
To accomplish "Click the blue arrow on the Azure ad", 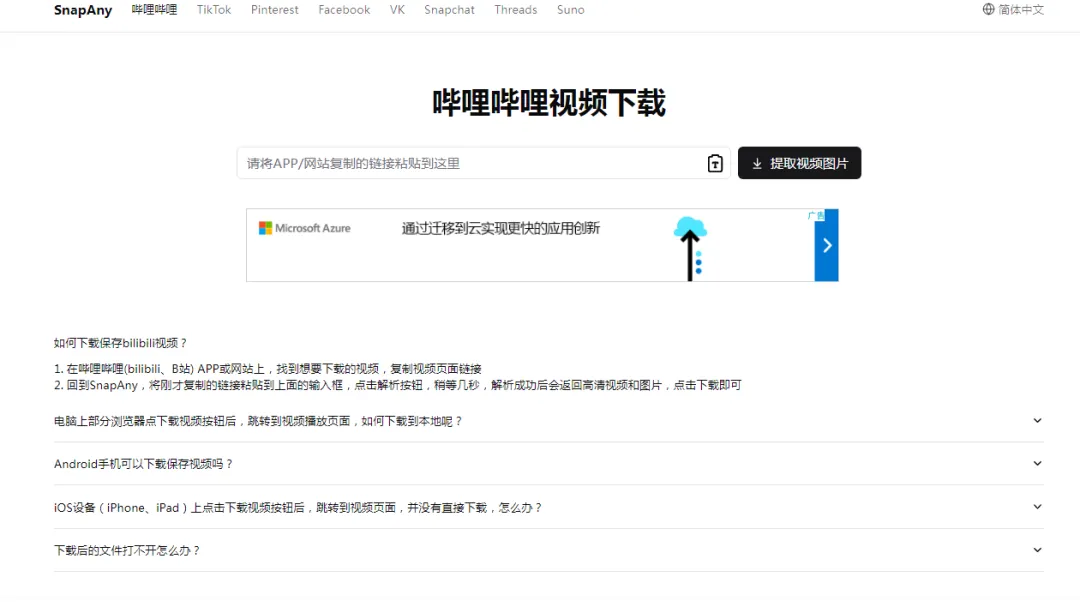I will 827,245.
